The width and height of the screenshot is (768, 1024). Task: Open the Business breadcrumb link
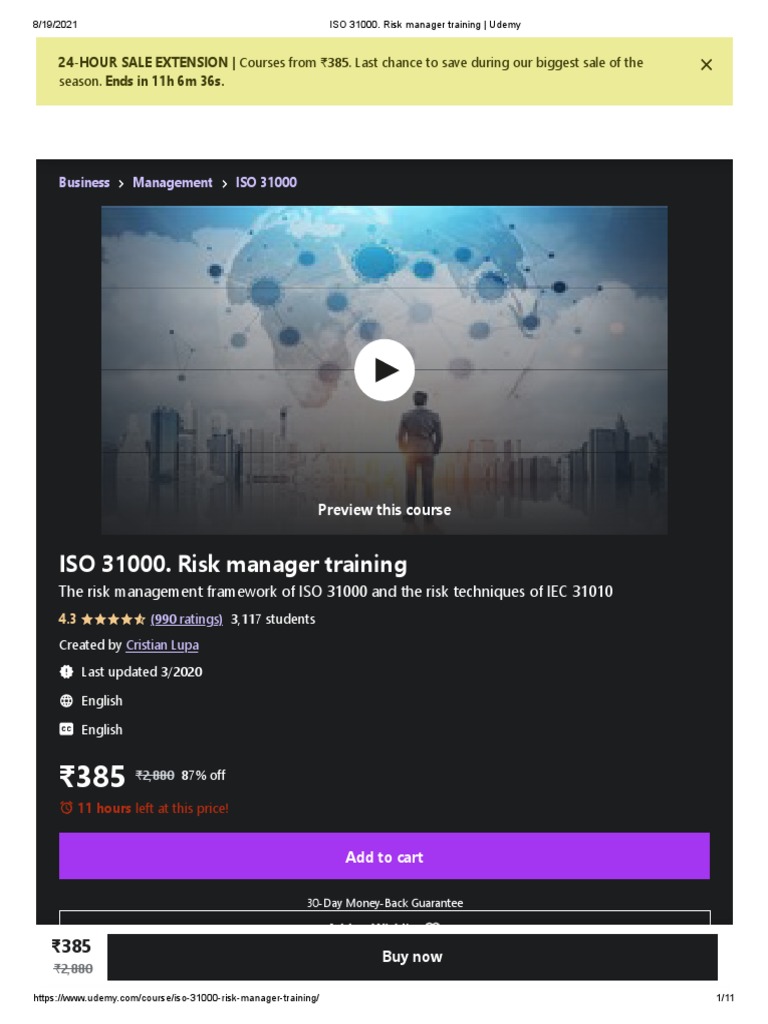click(x=84, y=182)
